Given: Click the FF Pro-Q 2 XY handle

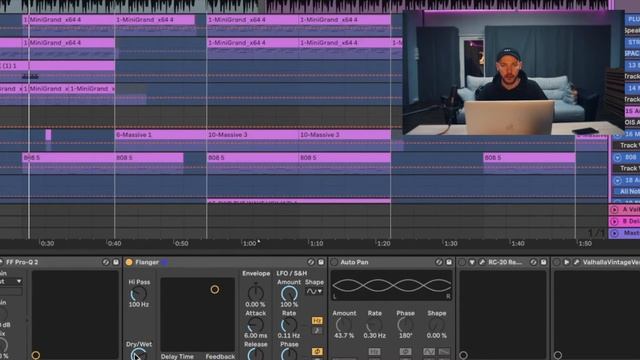Looking at the screenshot, I should [x=36, y=355].
